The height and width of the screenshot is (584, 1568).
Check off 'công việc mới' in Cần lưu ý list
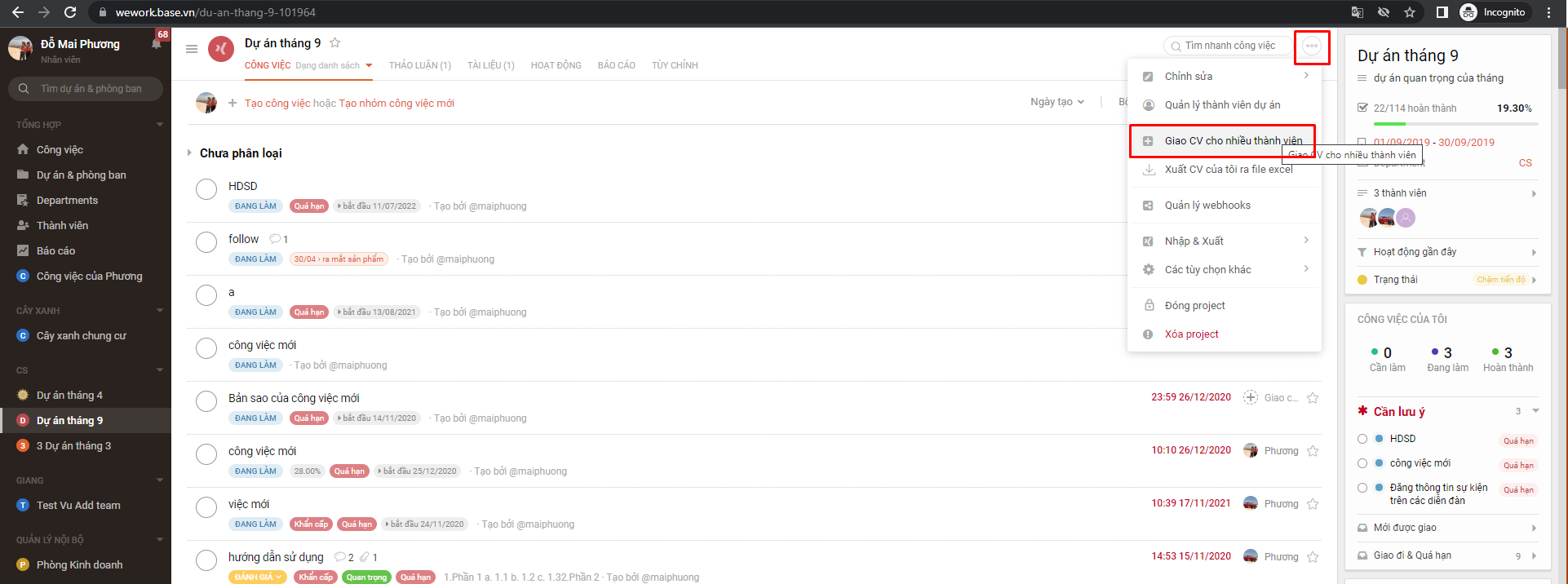(1362, 463)
